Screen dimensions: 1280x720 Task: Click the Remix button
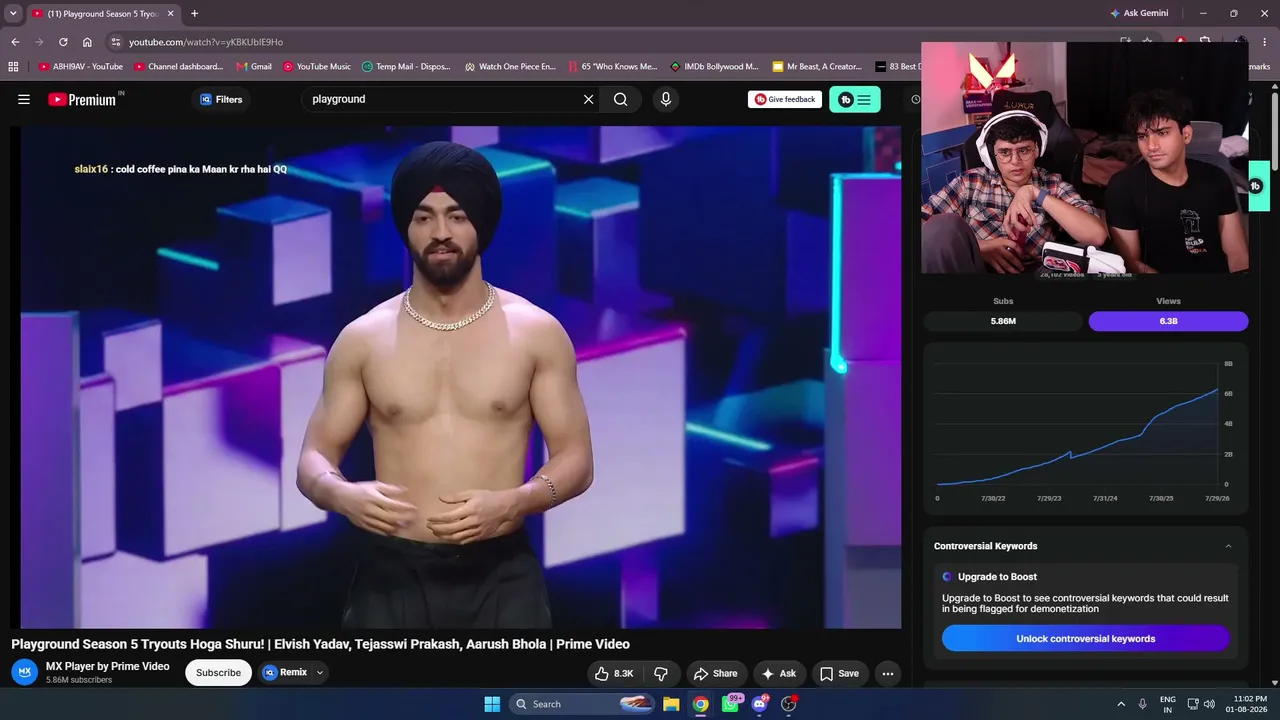coord(286,673)
